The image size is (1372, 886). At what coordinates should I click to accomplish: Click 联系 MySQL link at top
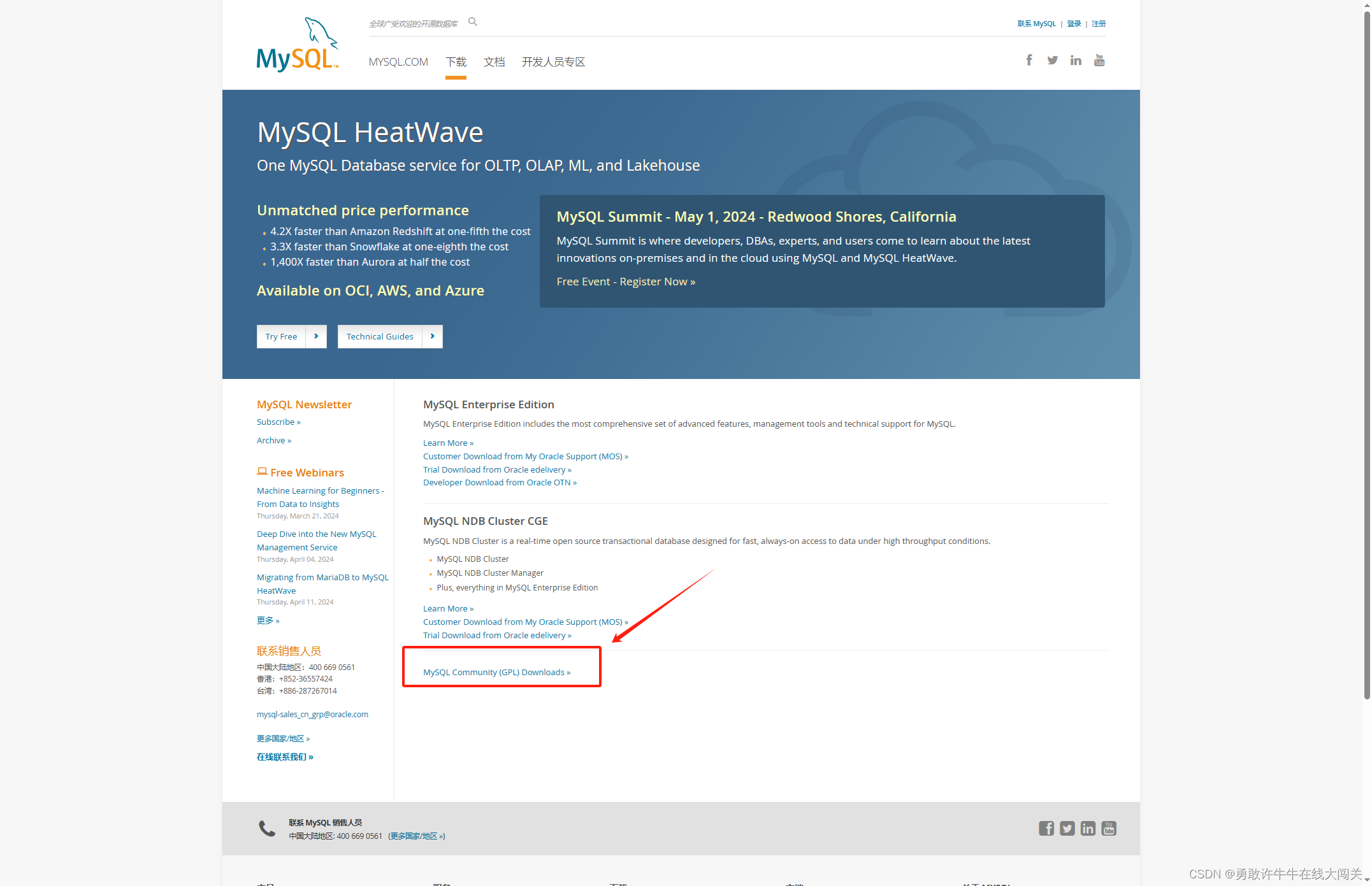(1037, 24)
